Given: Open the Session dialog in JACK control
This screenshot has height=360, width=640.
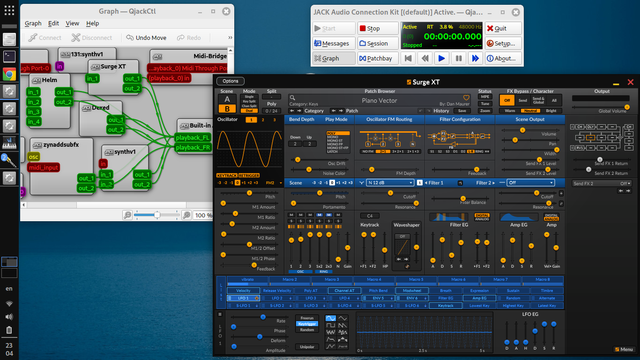Looking at the screenshot, I should pyautogui.click(x=377, y=43).
